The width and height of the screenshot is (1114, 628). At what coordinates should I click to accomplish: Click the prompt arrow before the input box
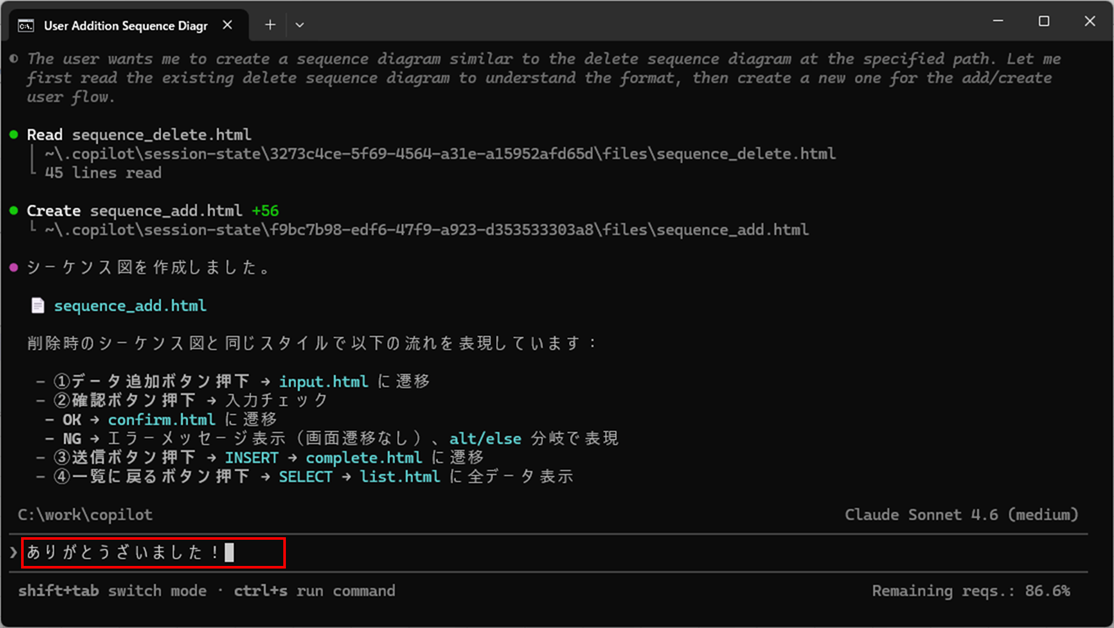[13, 551]
